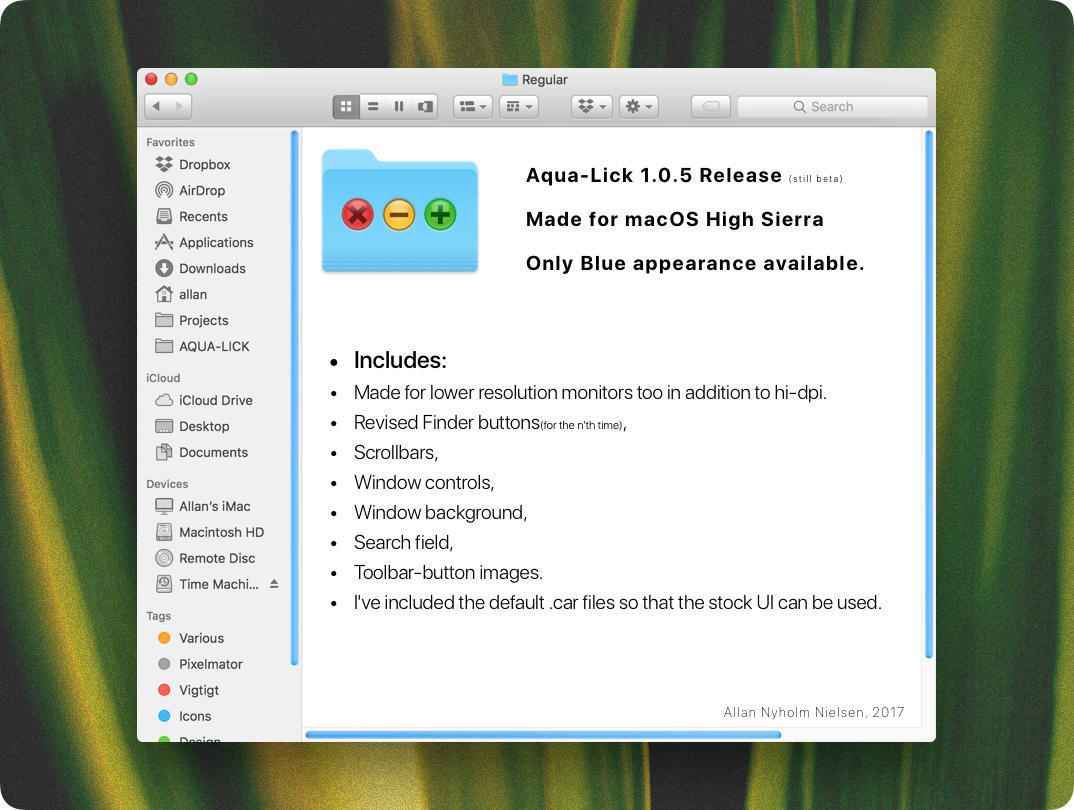Click the Devices section header

[x=167, y=483]
